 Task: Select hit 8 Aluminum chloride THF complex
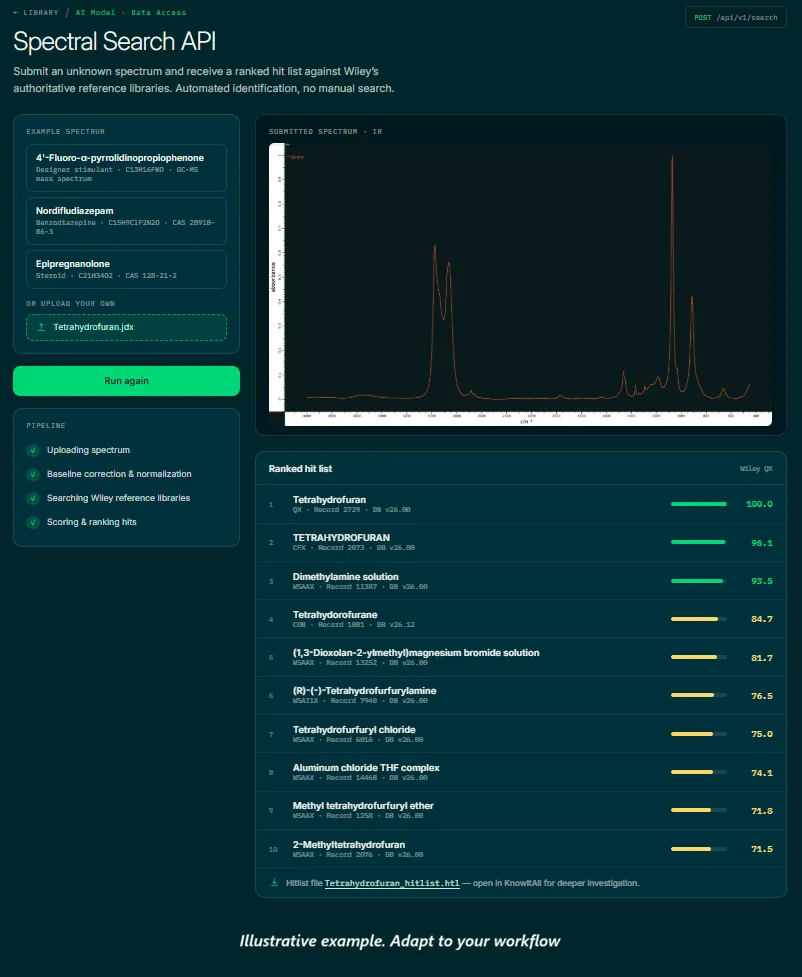[x=521, y=772]
